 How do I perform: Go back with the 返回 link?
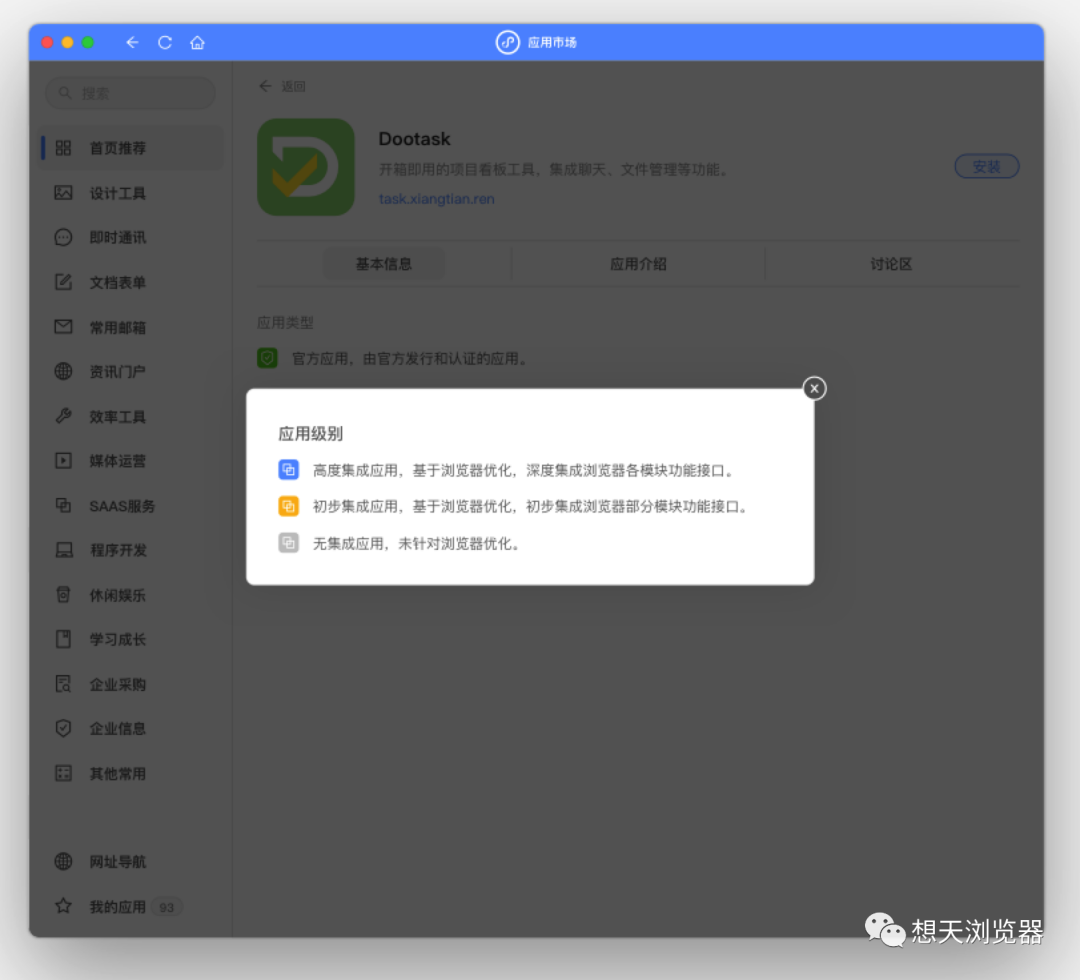click(282, 86)
